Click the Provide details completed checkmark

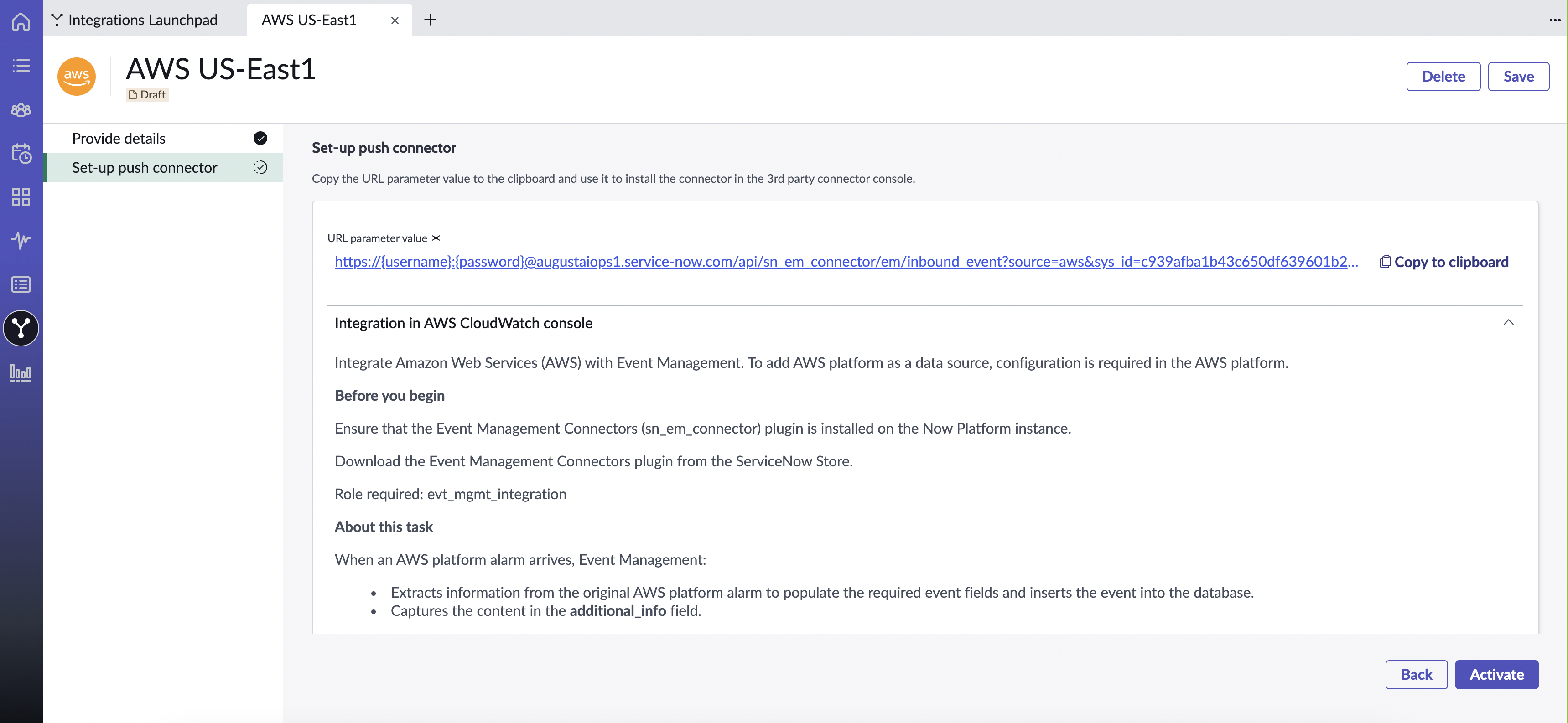(x=260, y=138)
